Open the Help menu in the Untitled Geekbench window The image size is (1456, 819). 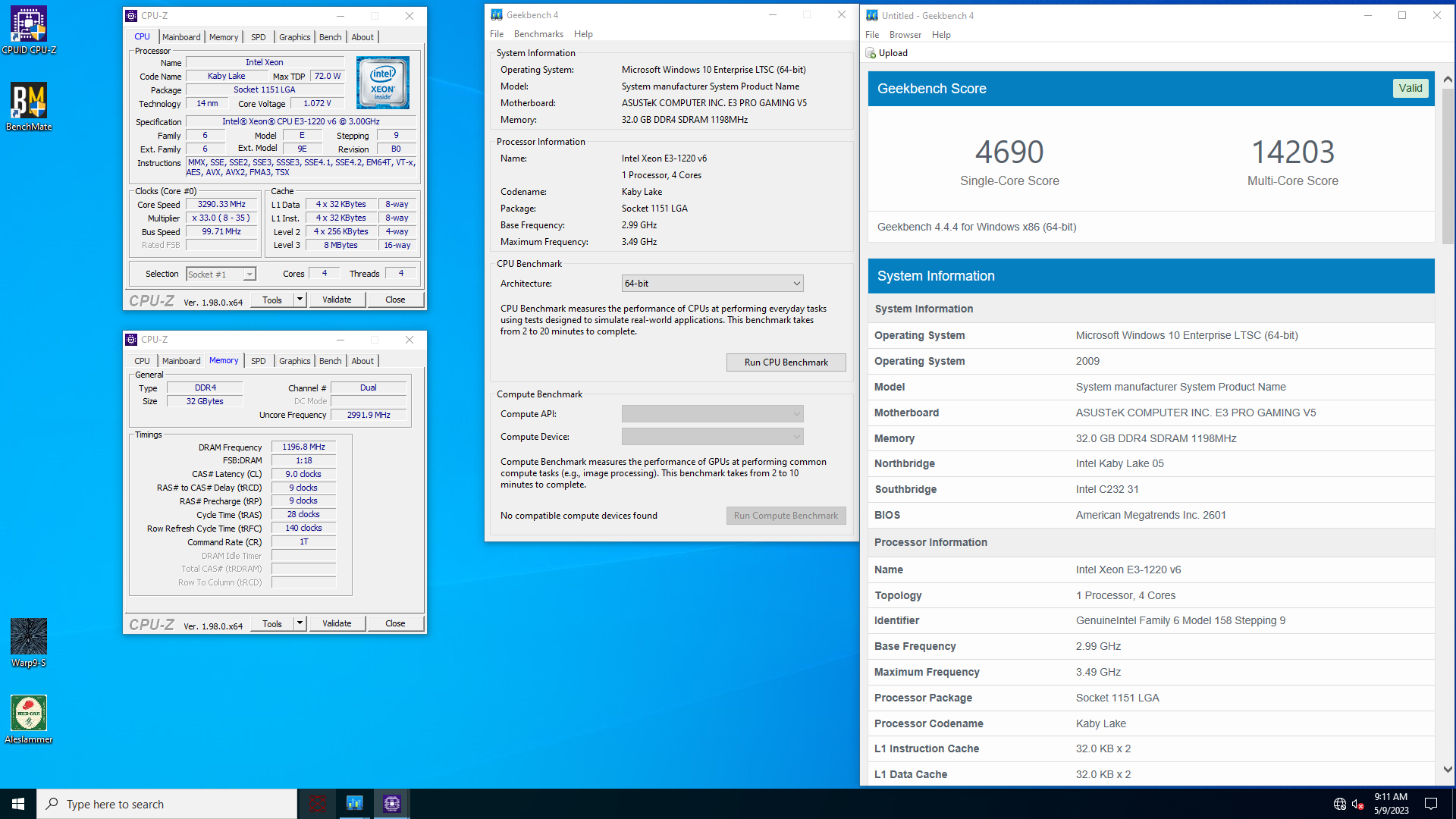pos(941,35)
